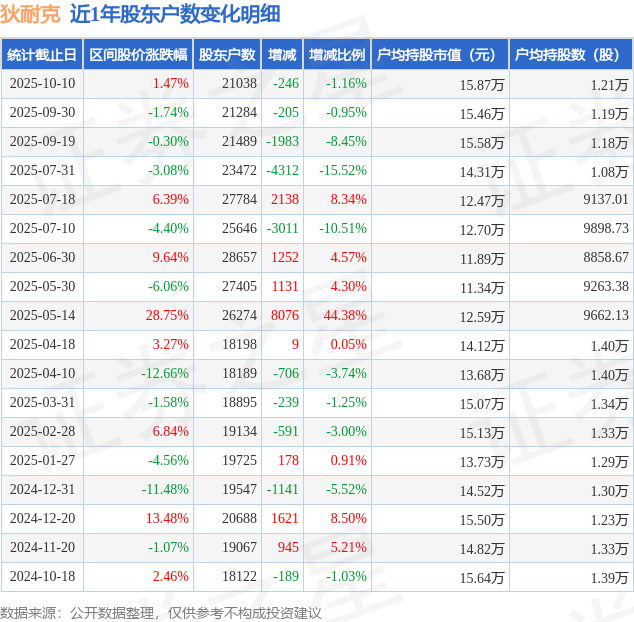Click the 2024-10-18 date cell

coord(42,577)
